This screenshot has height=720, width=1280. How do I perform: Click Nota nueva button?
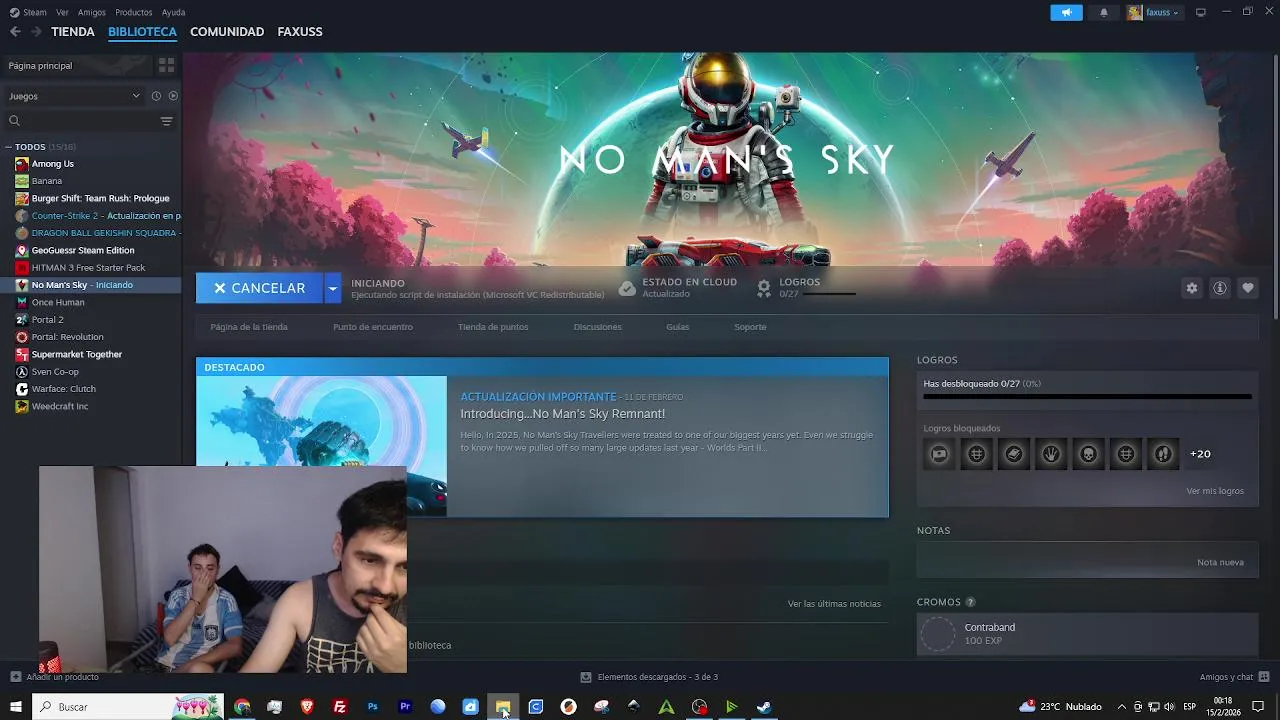[1220, 562]
